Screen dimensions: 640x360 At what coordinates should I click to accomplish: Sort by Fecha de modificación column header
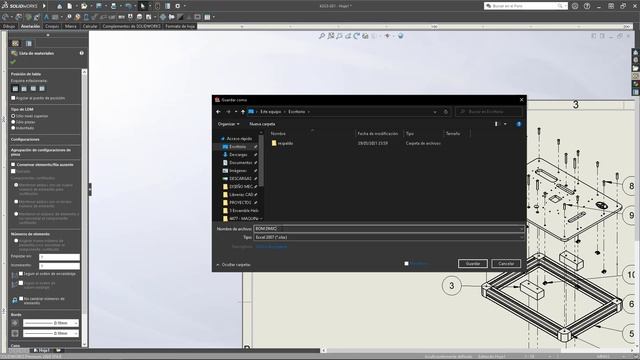tap(378, 133)
